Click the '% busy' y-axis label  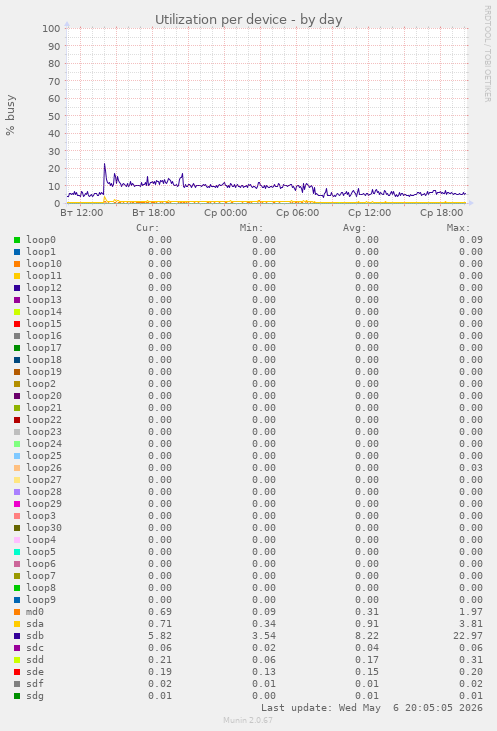click(10, 115)
